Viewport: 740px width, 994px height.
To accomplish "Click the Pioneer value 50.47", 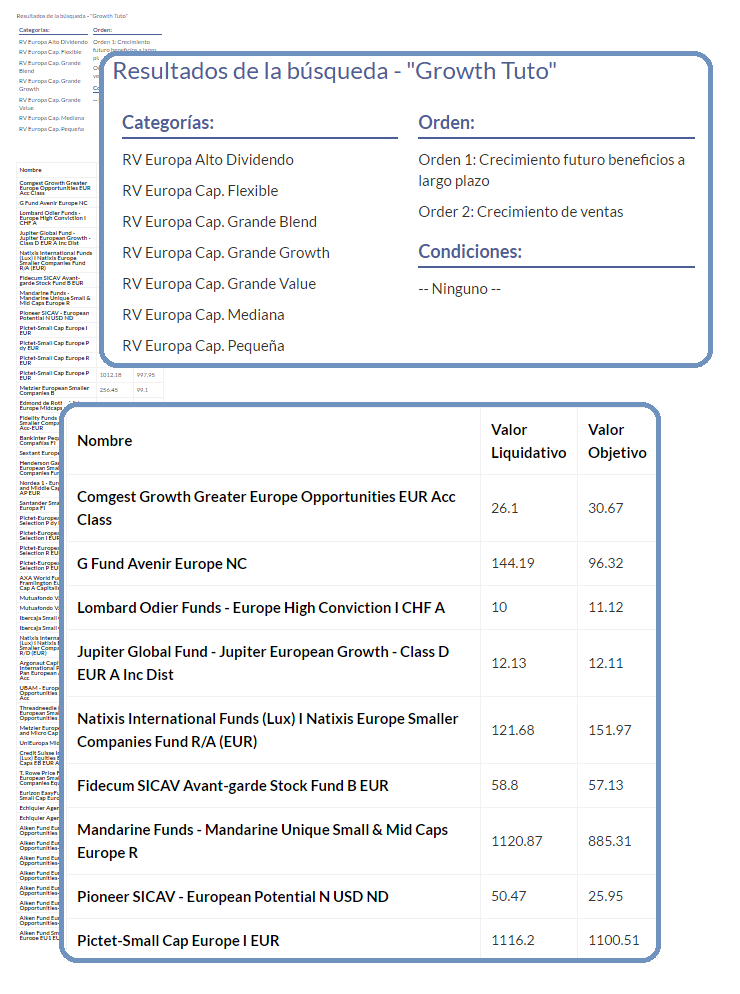I will click(x=509, y=896).
